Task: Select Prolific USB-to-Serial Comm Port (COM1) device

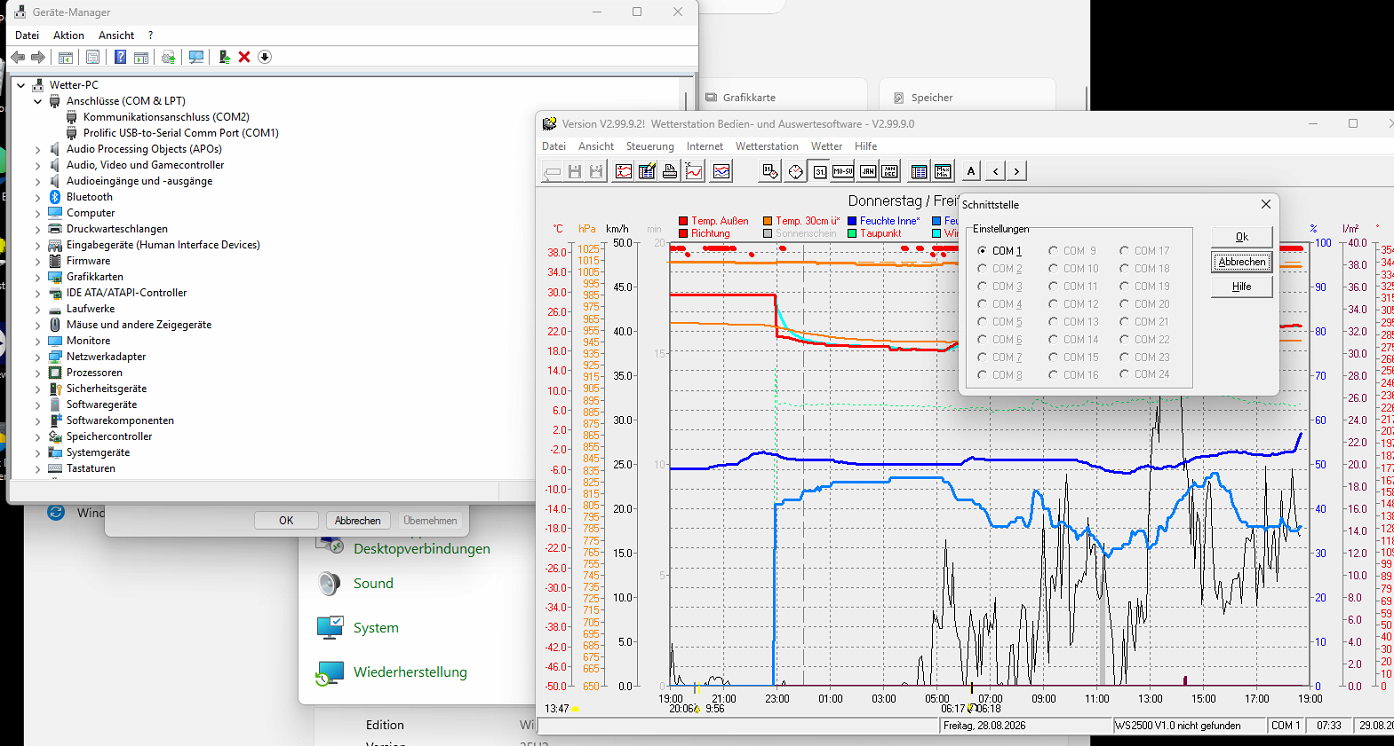Action: pyautogui.click(x=181, y=133)
